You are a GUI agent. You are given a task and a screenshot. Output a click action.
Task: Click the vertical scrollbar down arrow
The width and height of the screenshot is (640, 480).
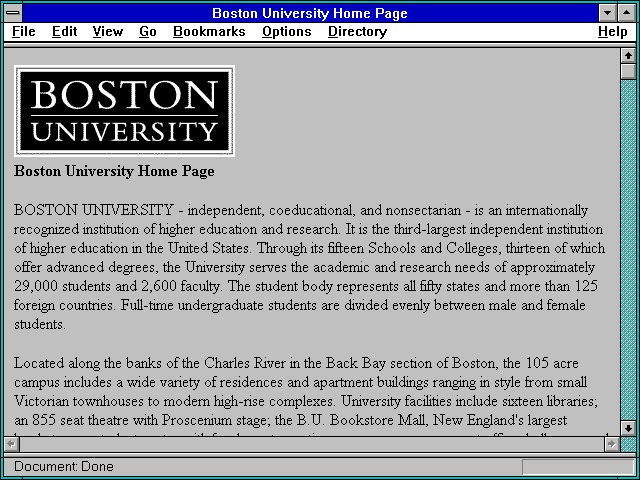point(628,428)
